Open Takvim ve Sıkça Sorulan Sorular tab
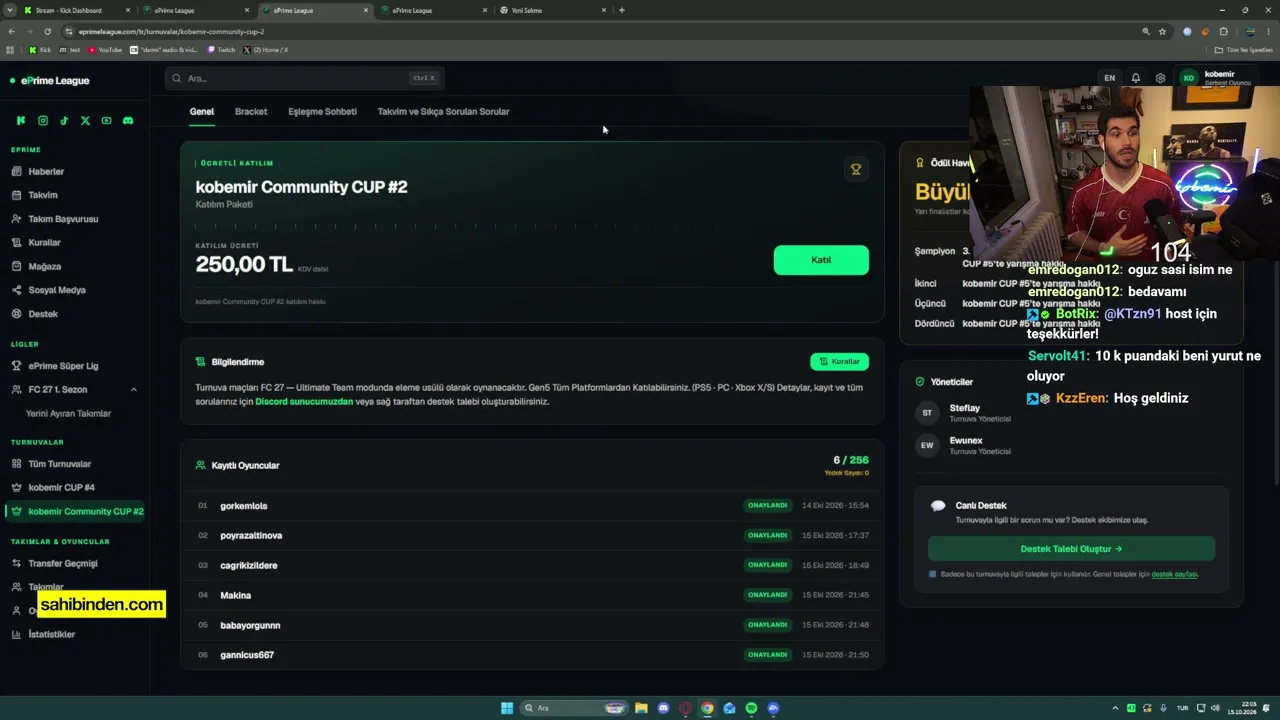 coord(443,112)
